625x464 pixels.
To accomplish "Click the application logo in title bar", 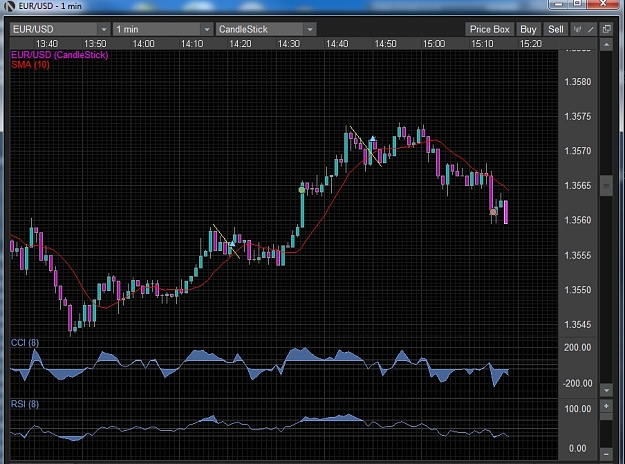I will tap(9, 6).
